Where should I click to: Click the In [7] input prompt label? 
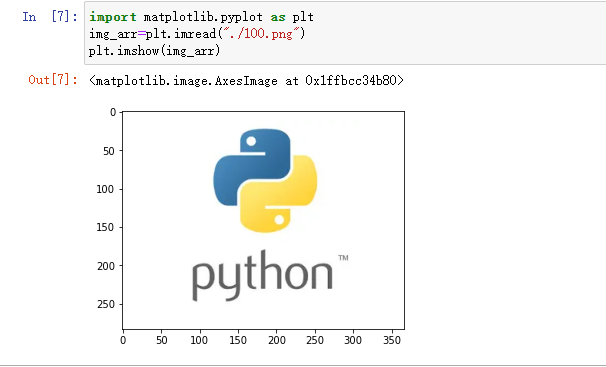[50, 17]
